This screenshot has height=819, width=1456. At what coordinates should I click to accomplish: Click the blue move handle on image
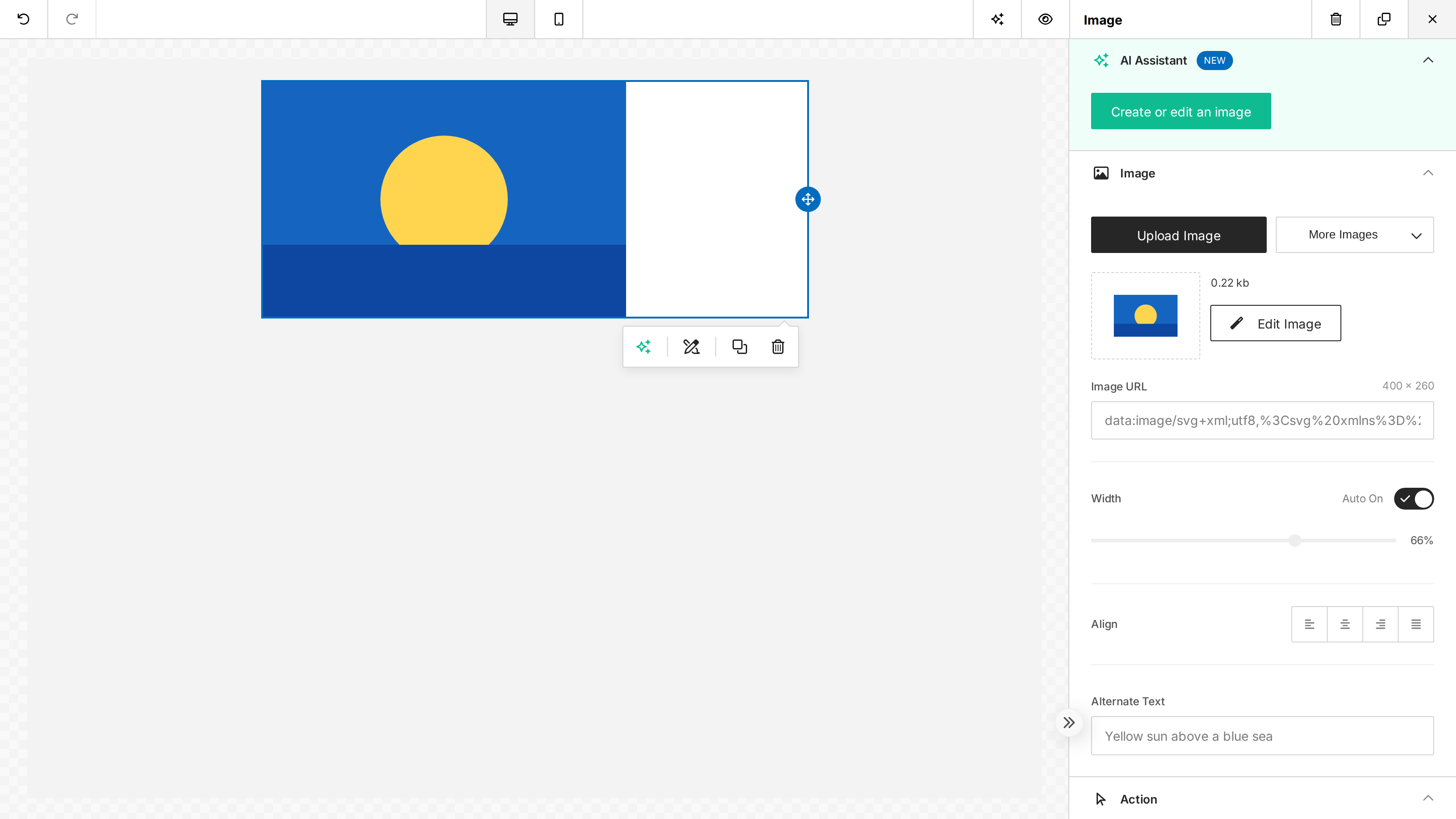point(808,200)
